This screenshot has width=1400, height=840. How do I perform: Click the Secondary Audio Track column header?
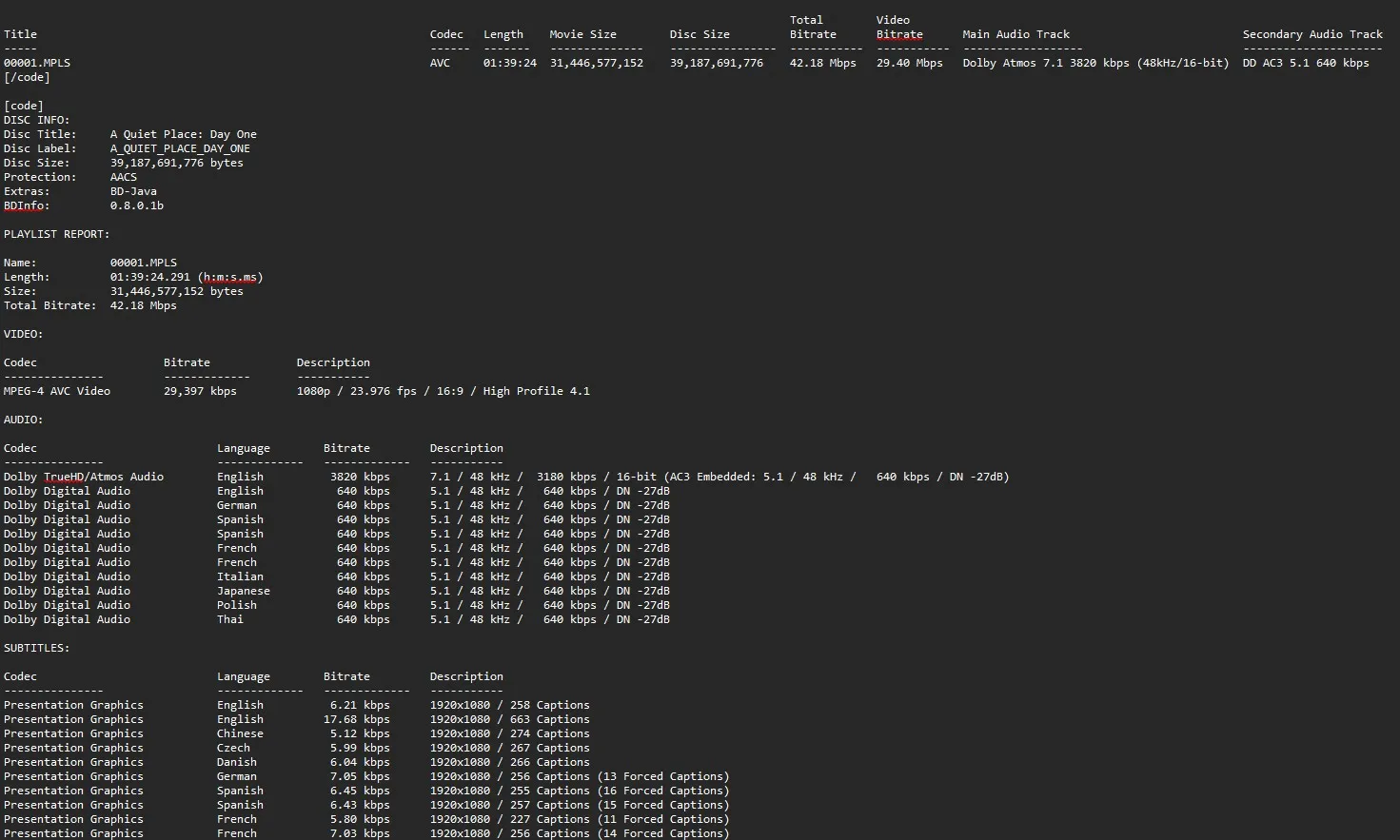coord(1312,34)
